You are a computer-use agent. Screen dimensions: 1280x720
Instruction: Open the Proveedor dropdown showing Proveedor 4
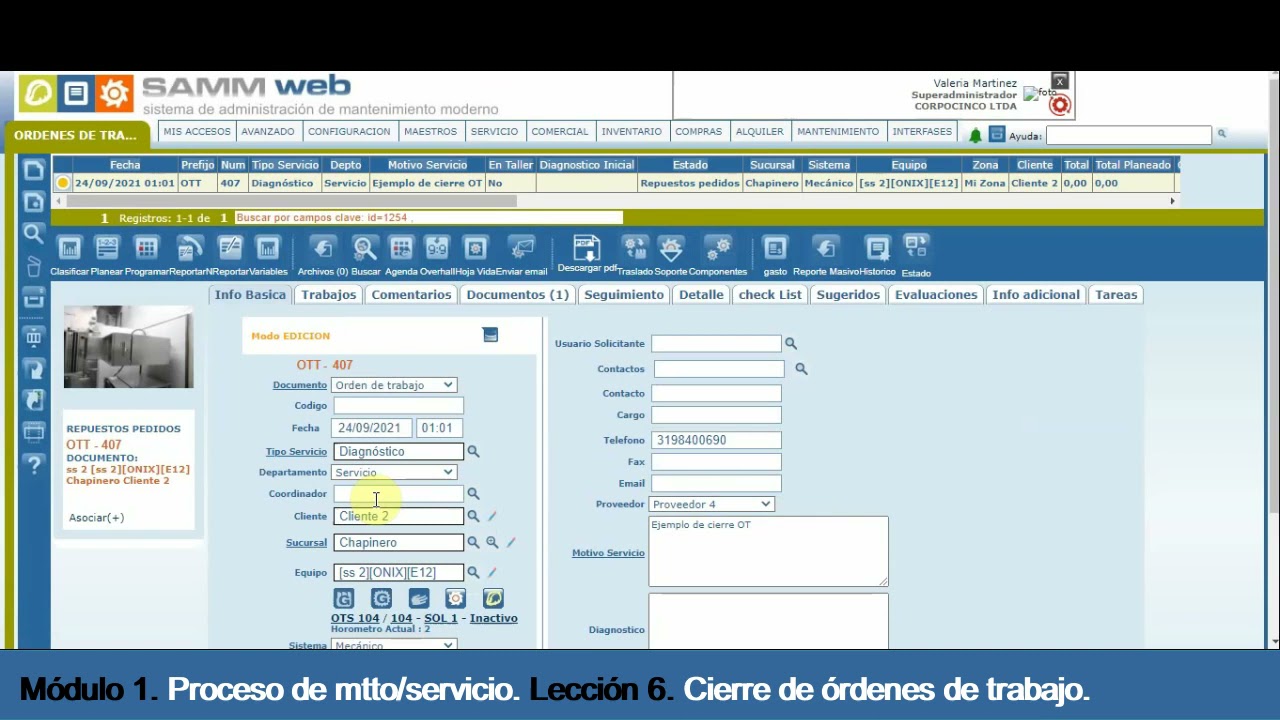point(711,504)
